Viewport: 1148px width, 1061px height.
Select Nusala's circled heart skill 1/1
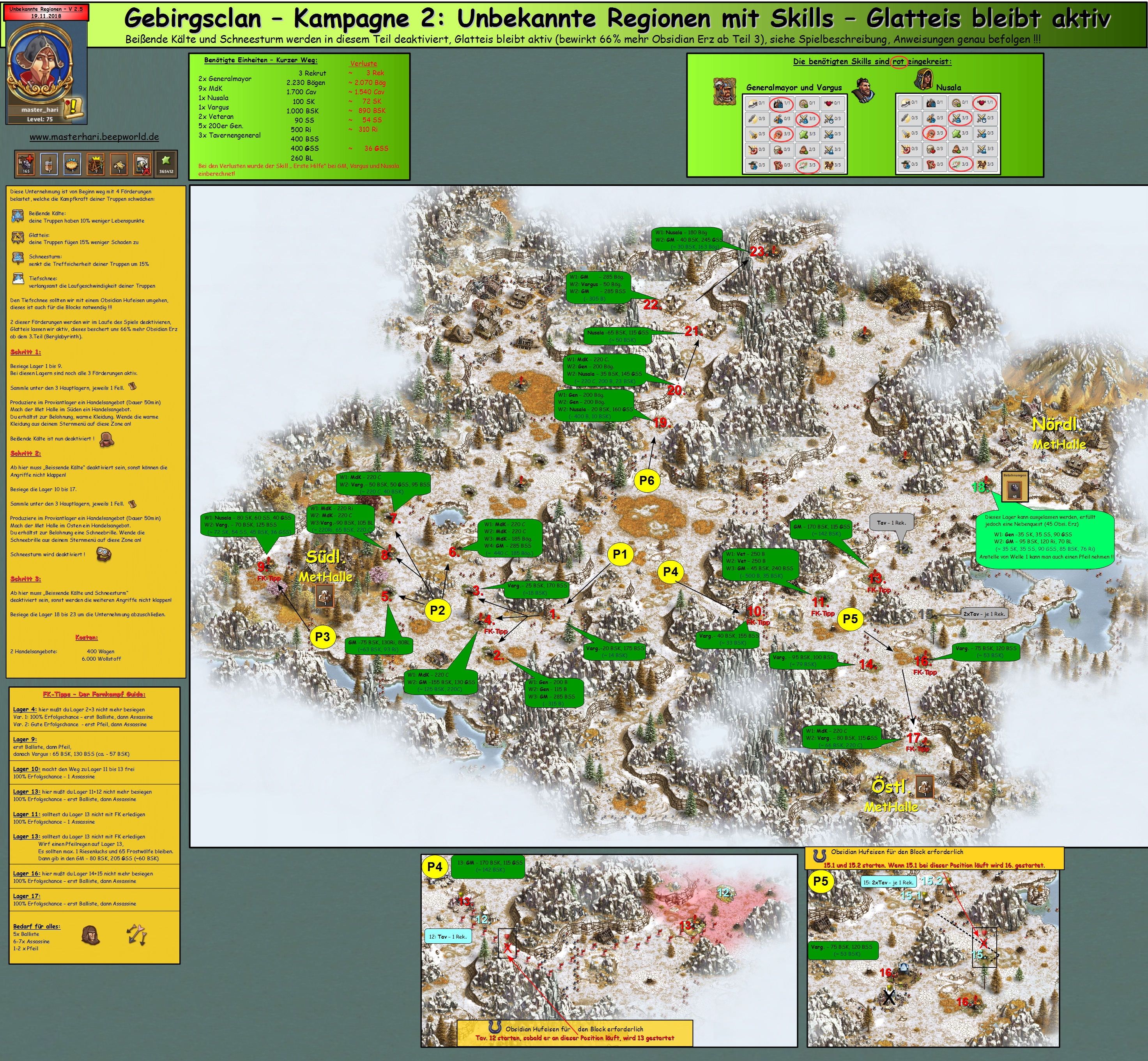[984, 103]
